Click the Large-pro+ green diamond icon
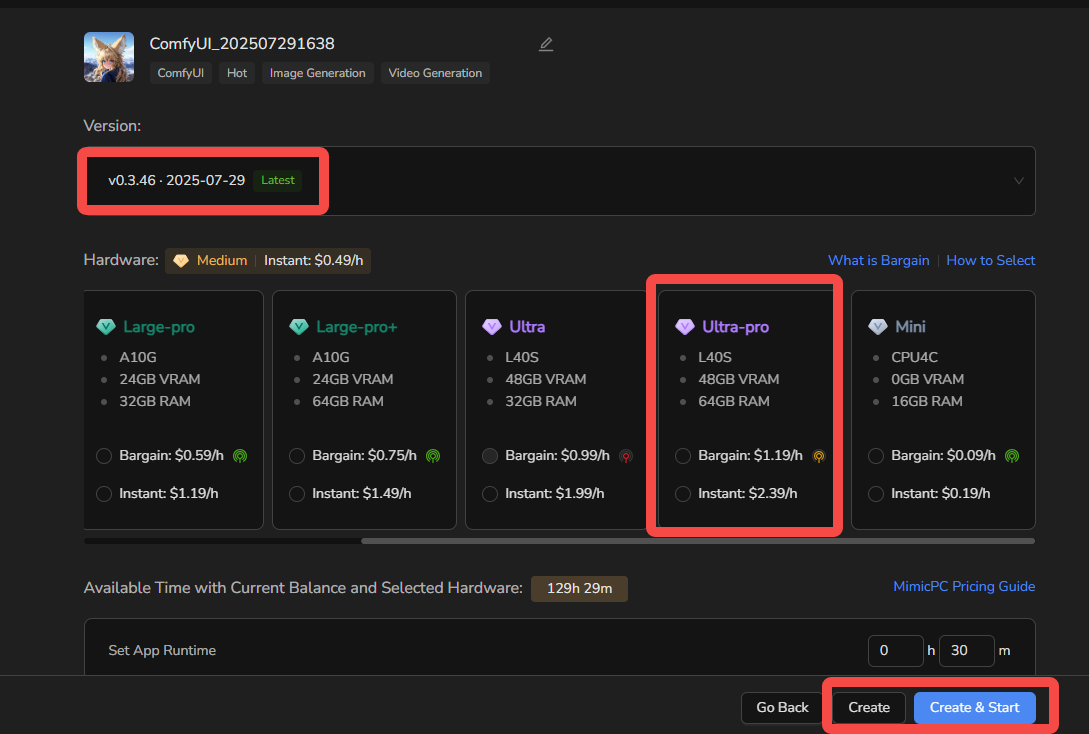 pyautogui.click(x=299, y=326)
